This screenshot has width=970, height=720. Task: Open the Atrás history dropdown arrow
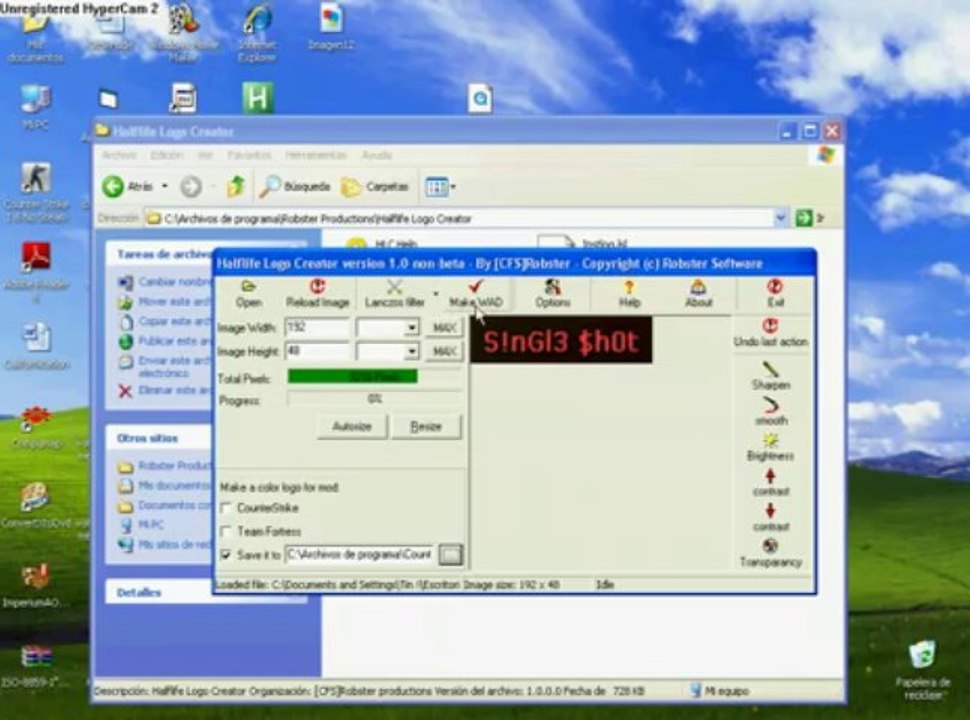point(165,186)
